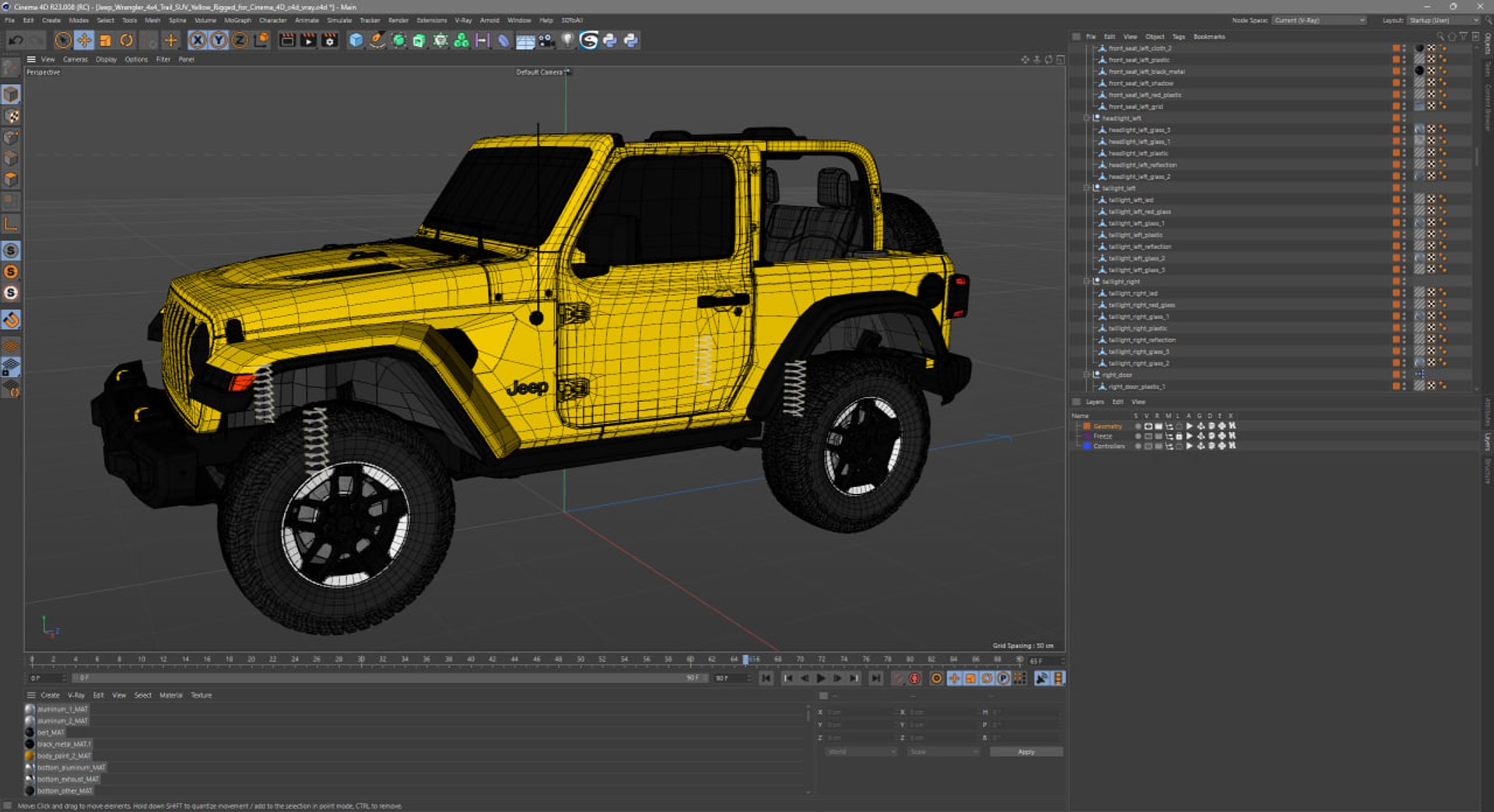Click Play Forwards button
This screenshot has height=812, width=1494.
(820, 678)
